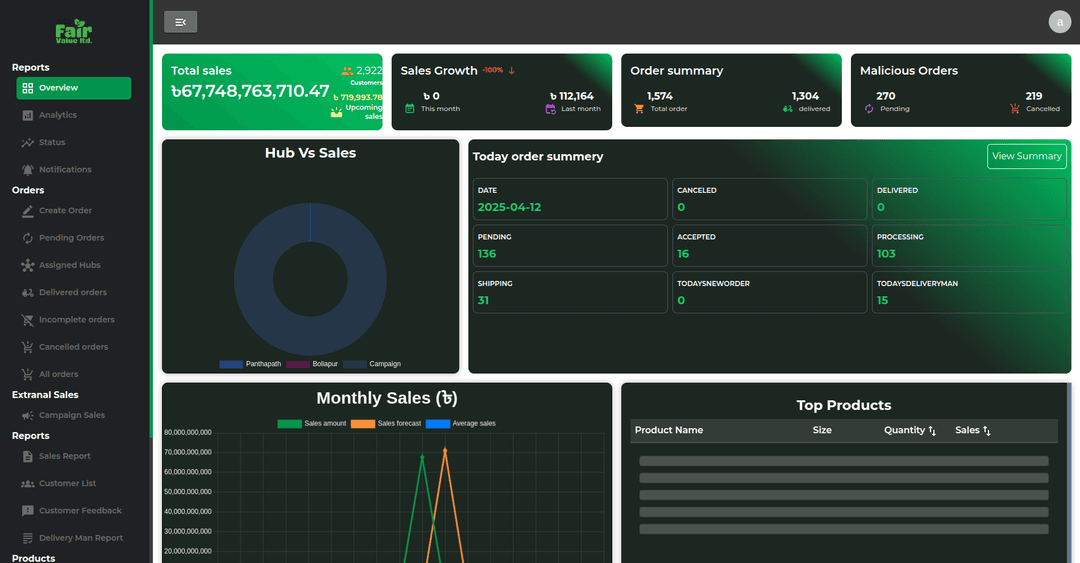Click the PENDING 136 tile
The width and height of the screenshot is (1080, 563).
click(x=570, y=246)
